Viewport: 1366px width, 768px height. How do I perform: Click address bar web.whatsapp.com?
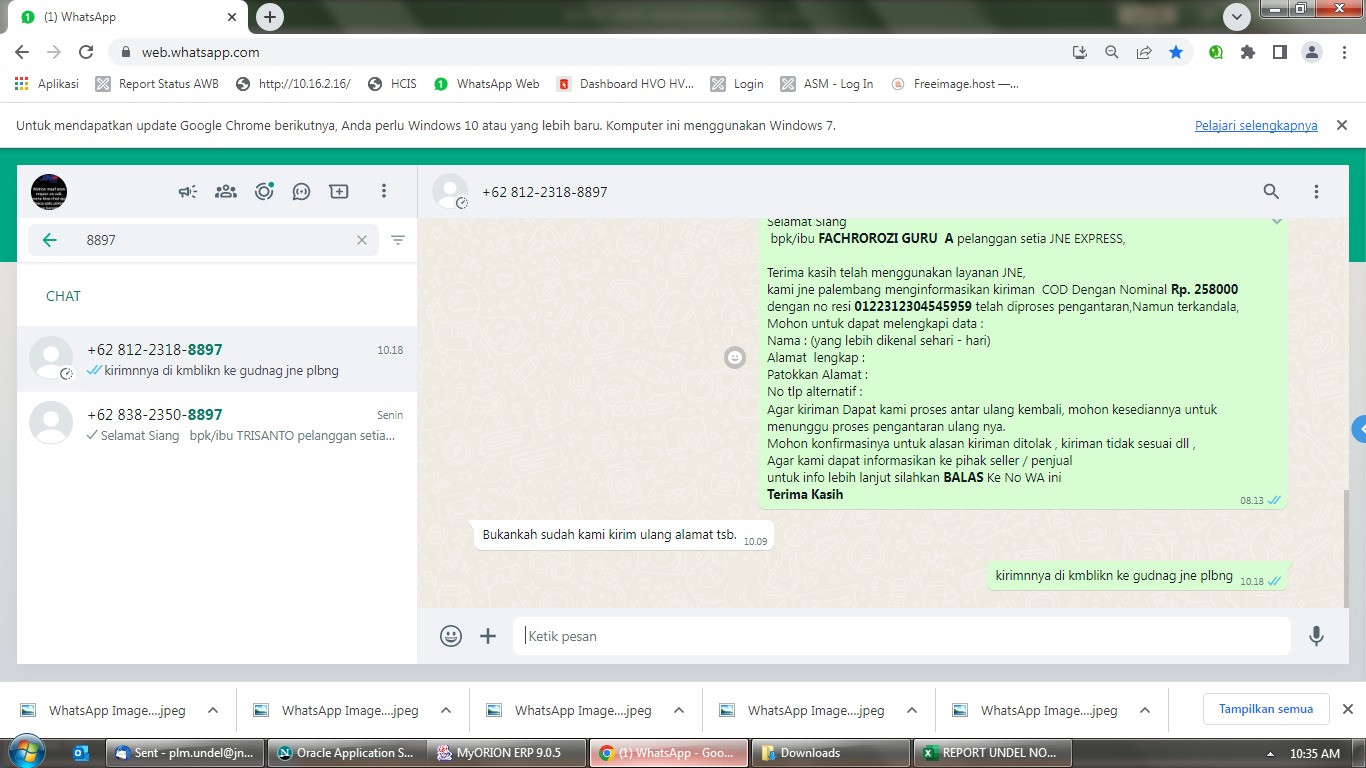(200, 52)
